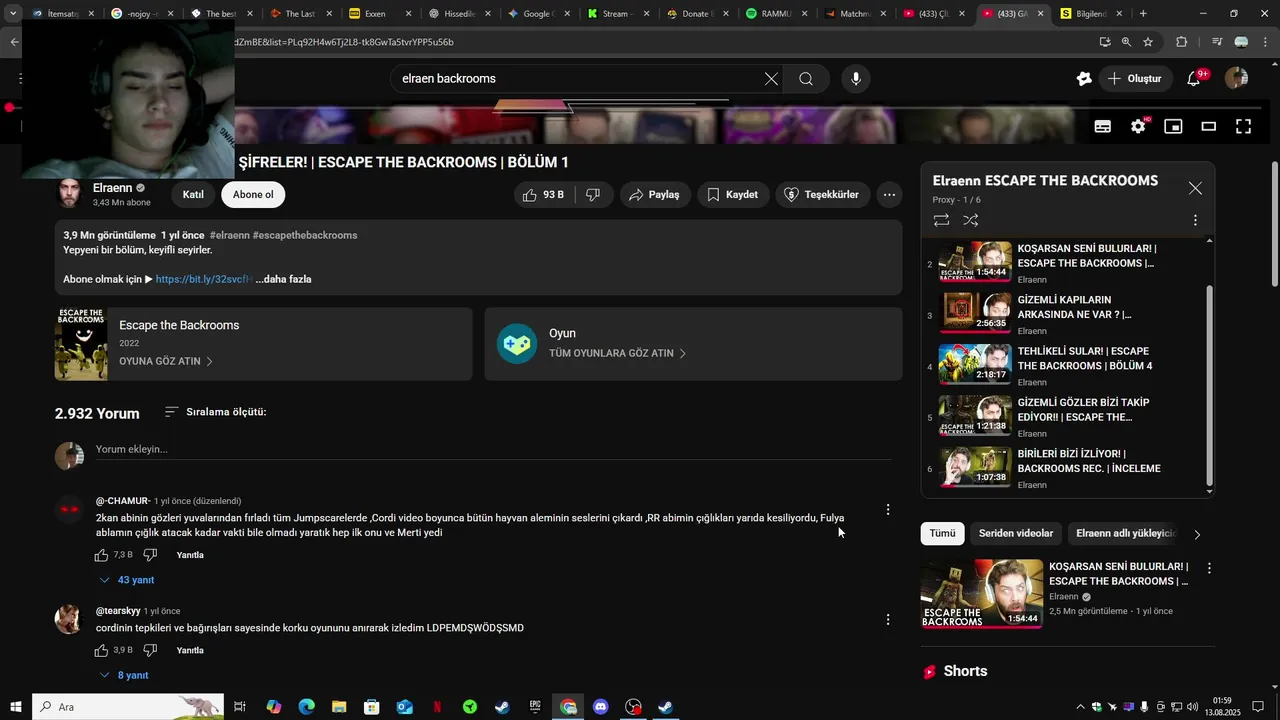Save video with the Kaydet button
1280x720 pixels.
[732, 195]
